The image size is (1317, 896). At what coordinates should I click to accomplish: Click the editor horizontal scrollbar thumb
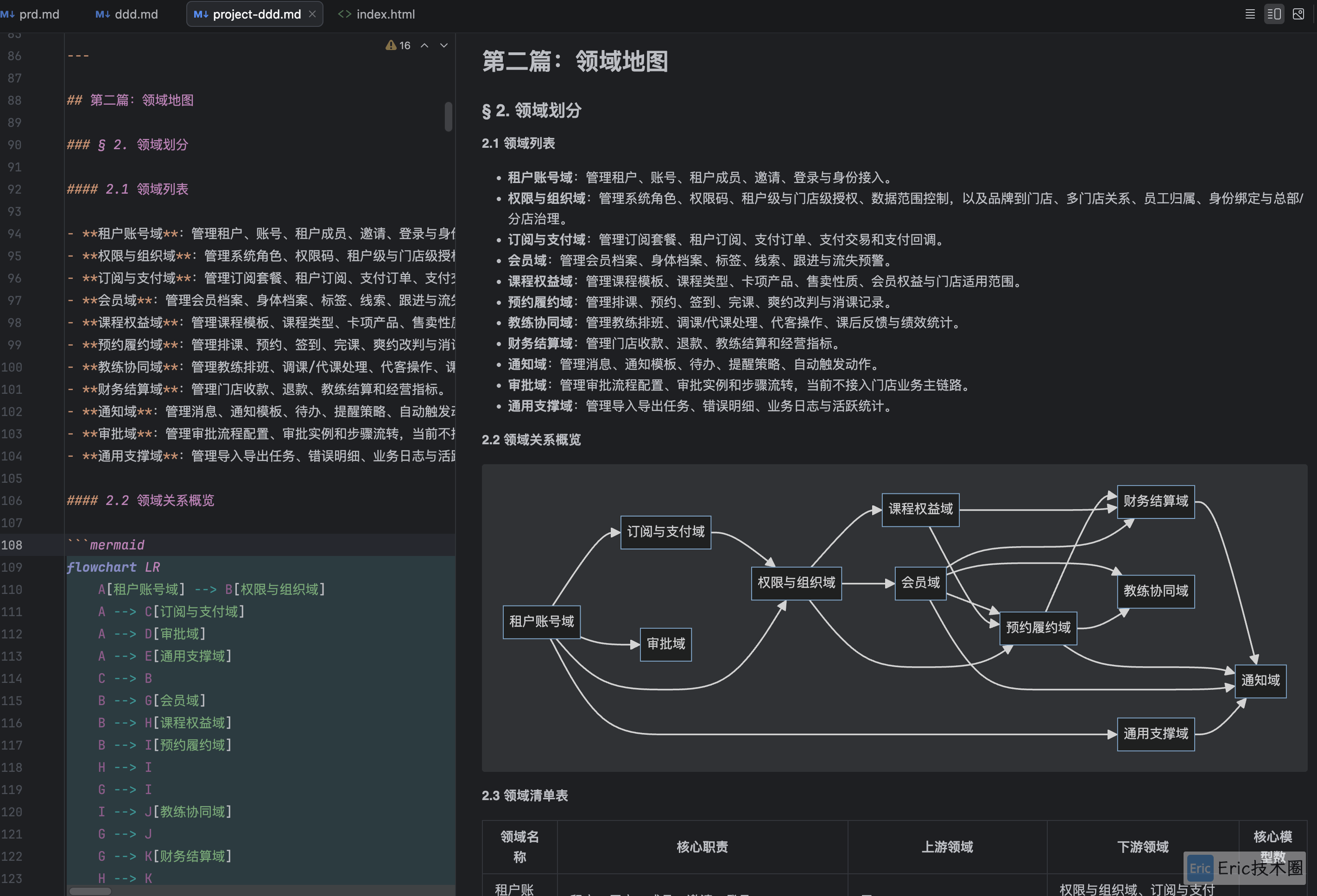point(89,891)
